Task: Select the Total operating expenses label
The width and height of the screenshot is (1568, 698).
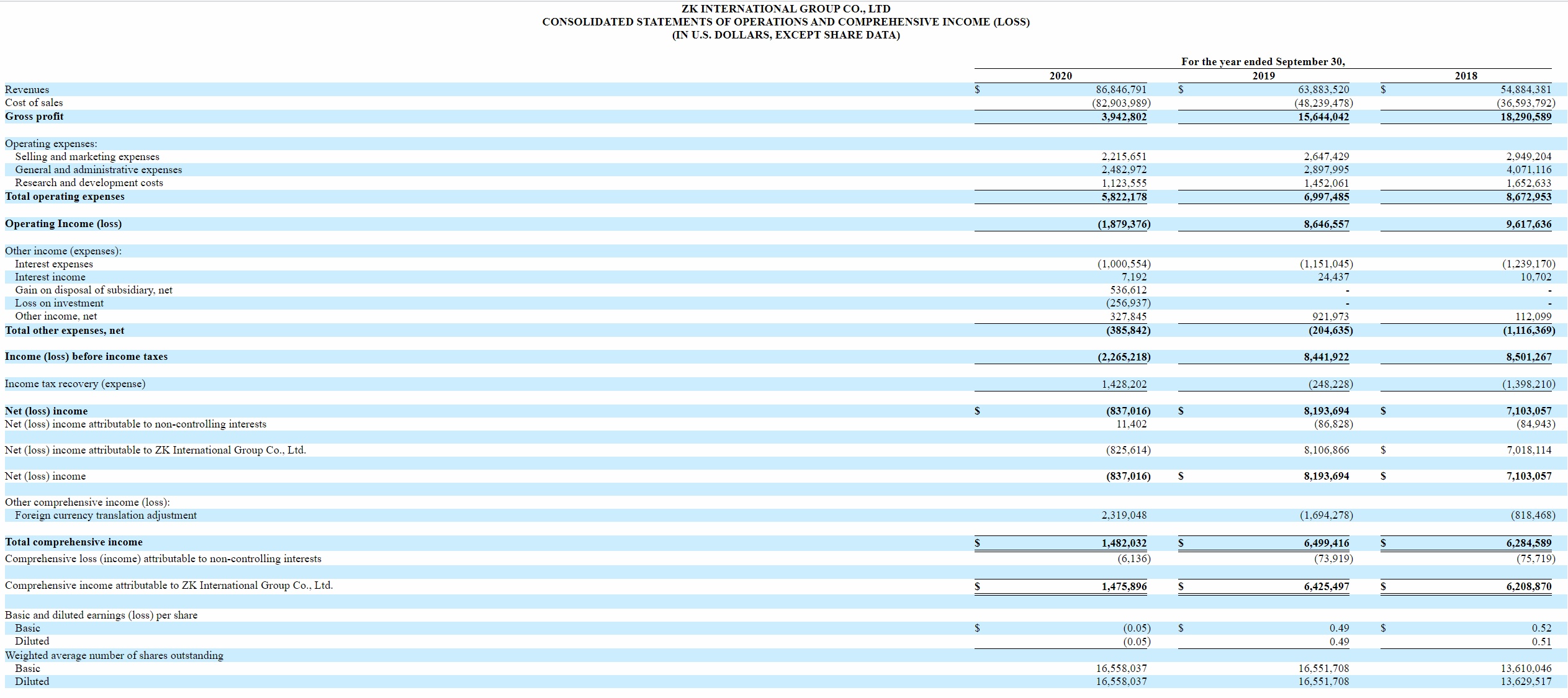Action: (65, 197)
